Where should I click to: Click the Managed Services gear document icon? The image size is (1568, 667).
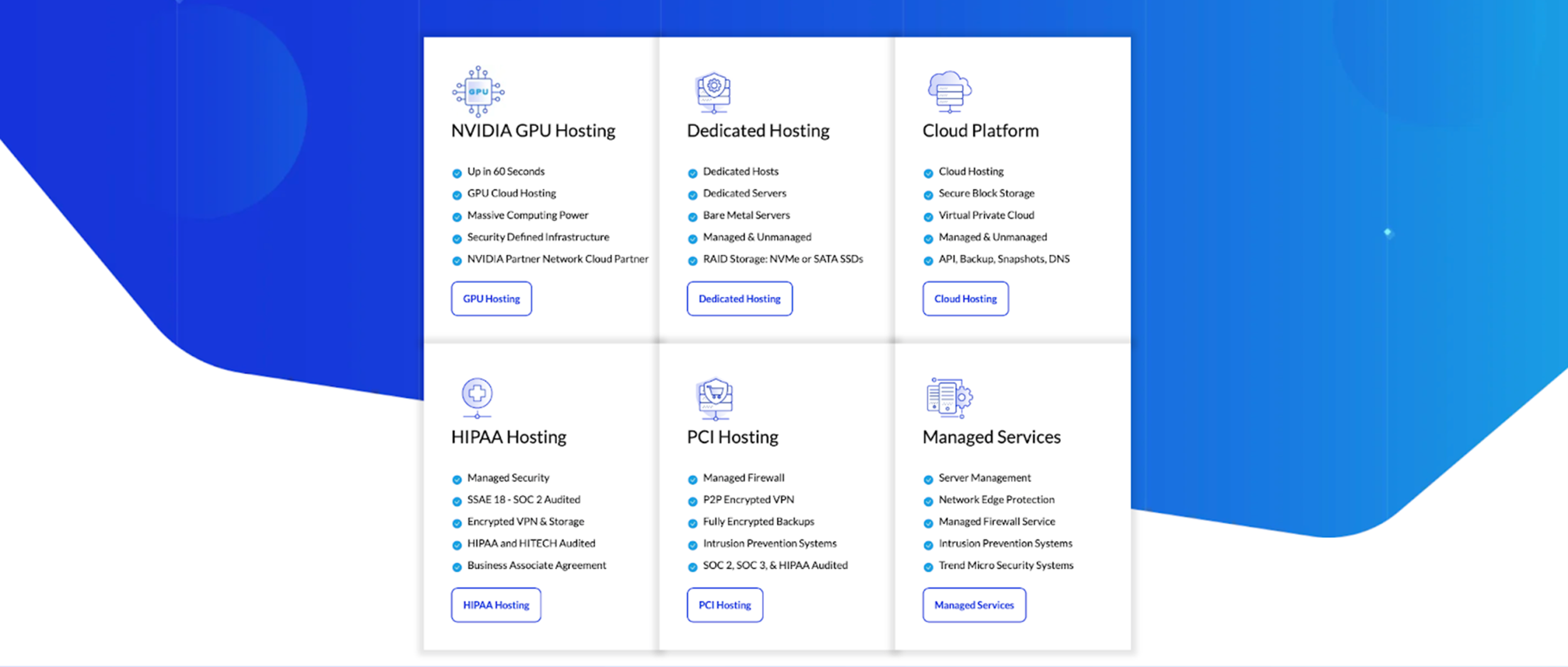950,397
